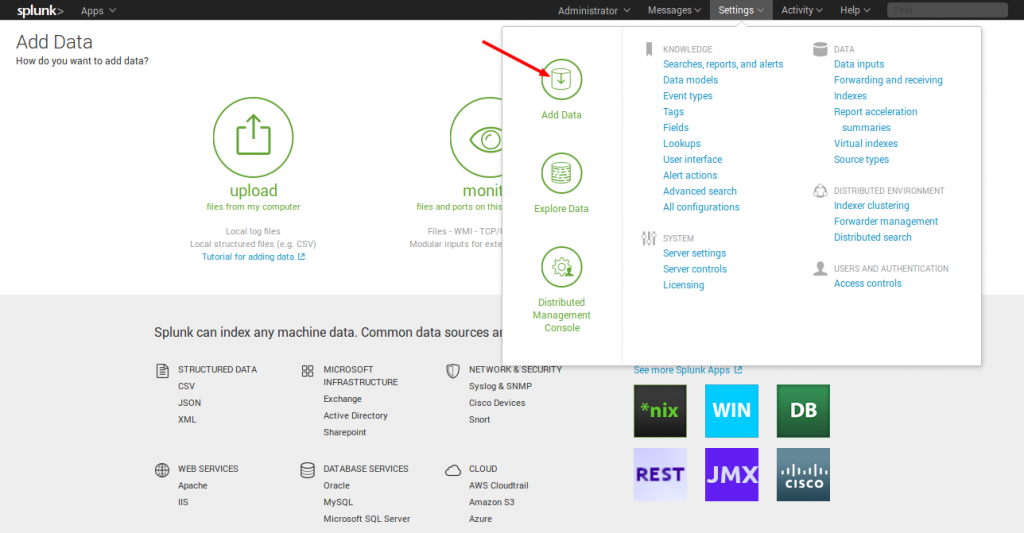Click the Data cylinder icon in menu
This screenshot has width=1024, height=533.
pos(820,50)
